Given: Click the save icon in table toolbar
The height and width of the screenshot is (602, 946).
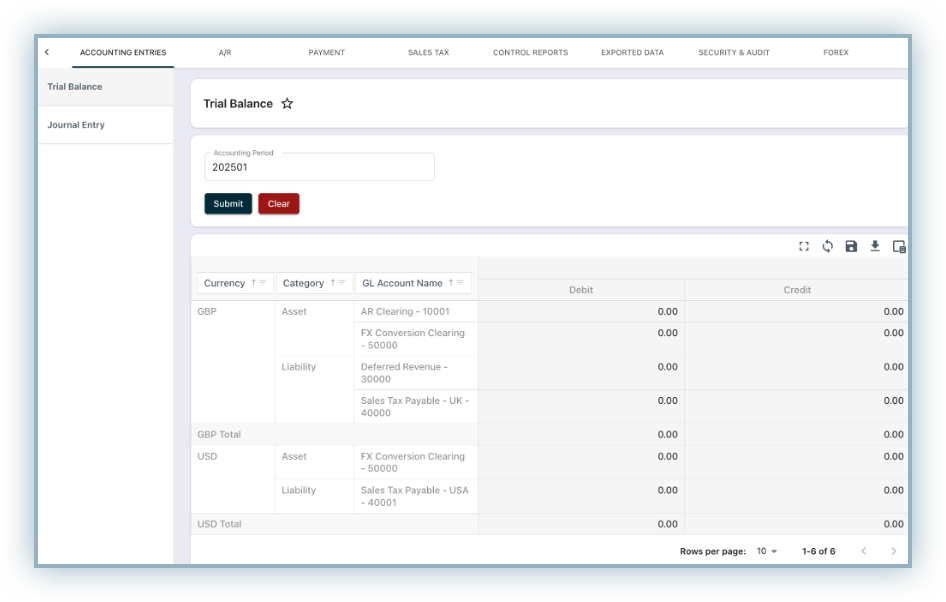Looking at the screenshot, I should (851, 246).
